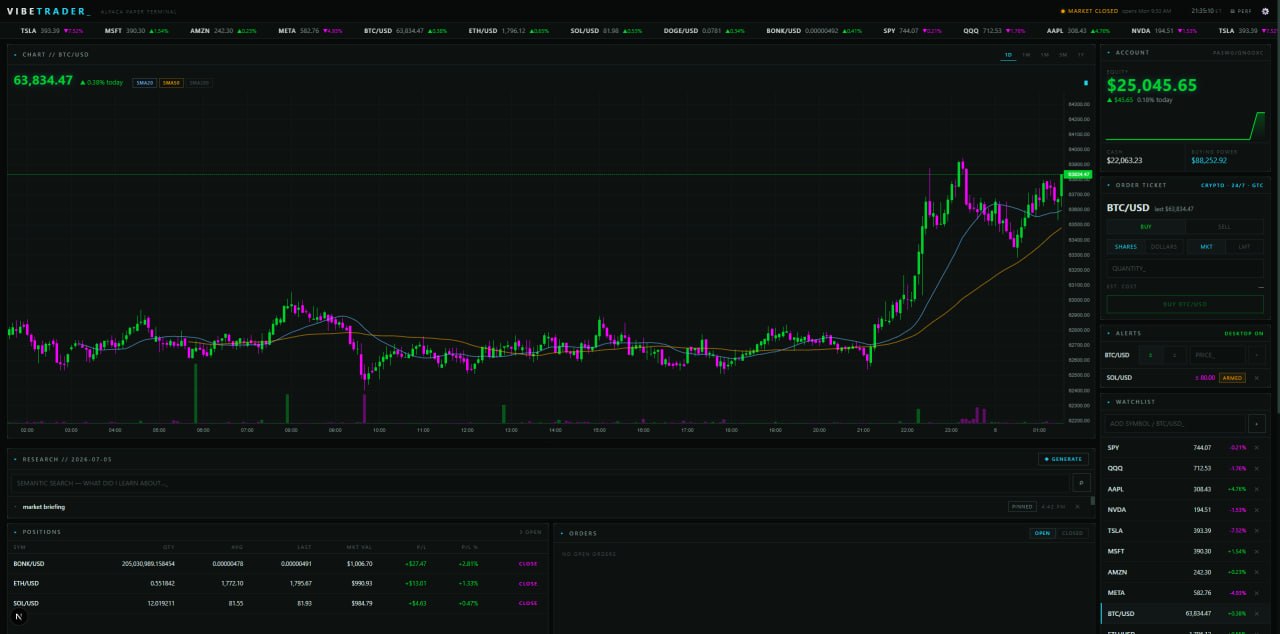Image resolution: width=1280 pixels, height=634 pixels.
Task: Remove NVDA from the watchlist
Action: pos(1257,510)
